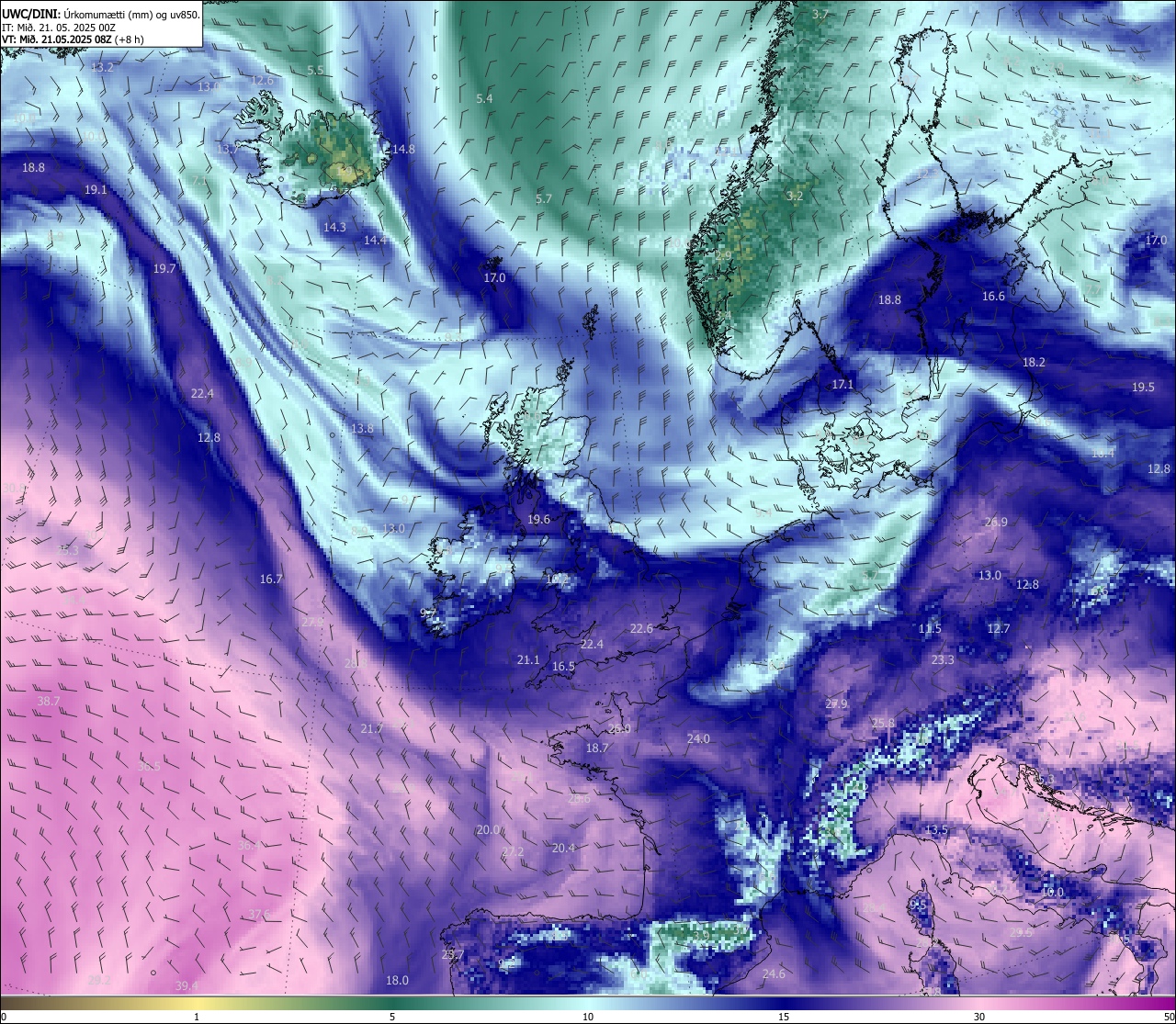Click the VT: Mið. 21.05.2025 08Z line
The height and width of the screenshot is (1024, 1176).
57,39
